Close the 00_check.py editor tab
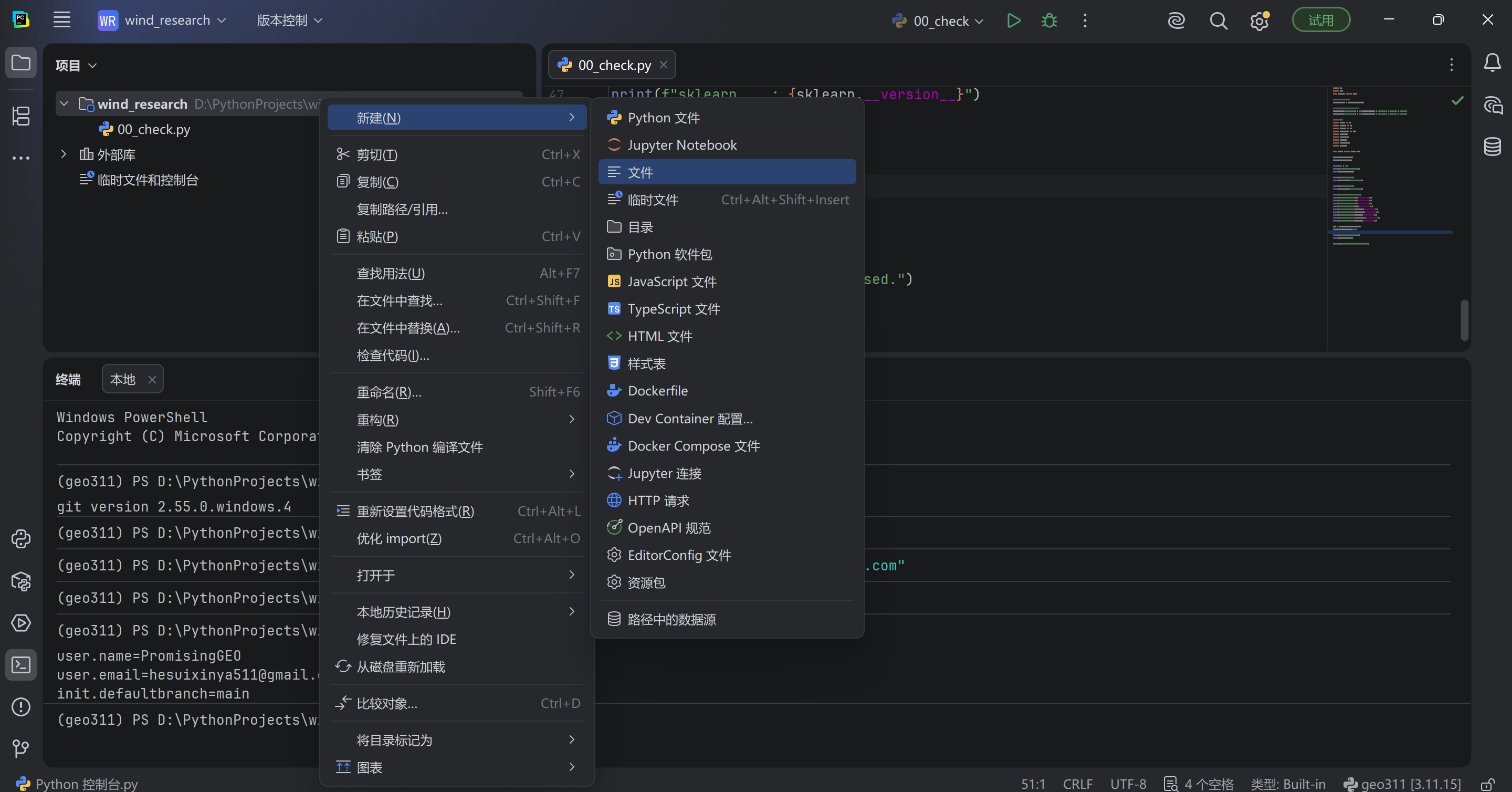1512x792 pixels. point(663,65)
